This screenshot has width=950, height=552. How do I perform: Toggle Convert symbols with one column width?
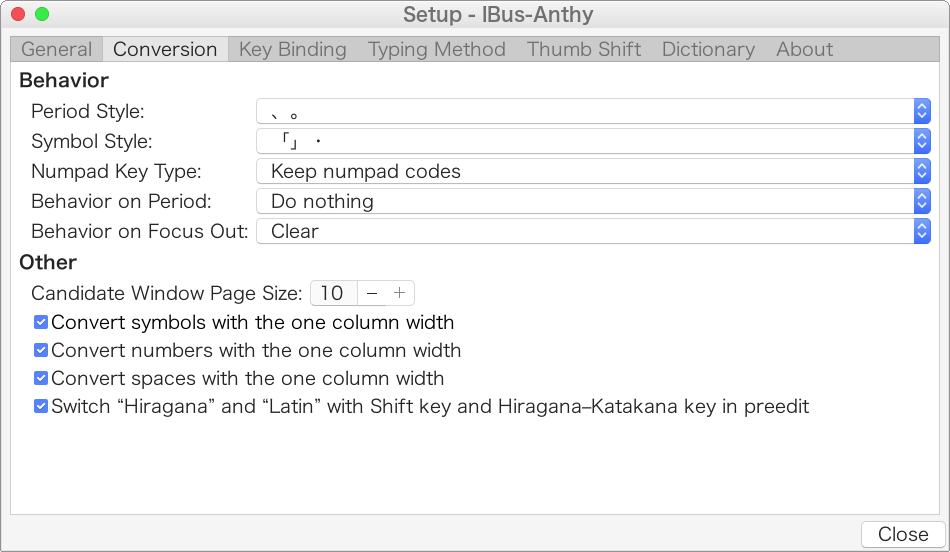[x=41, y=323]
